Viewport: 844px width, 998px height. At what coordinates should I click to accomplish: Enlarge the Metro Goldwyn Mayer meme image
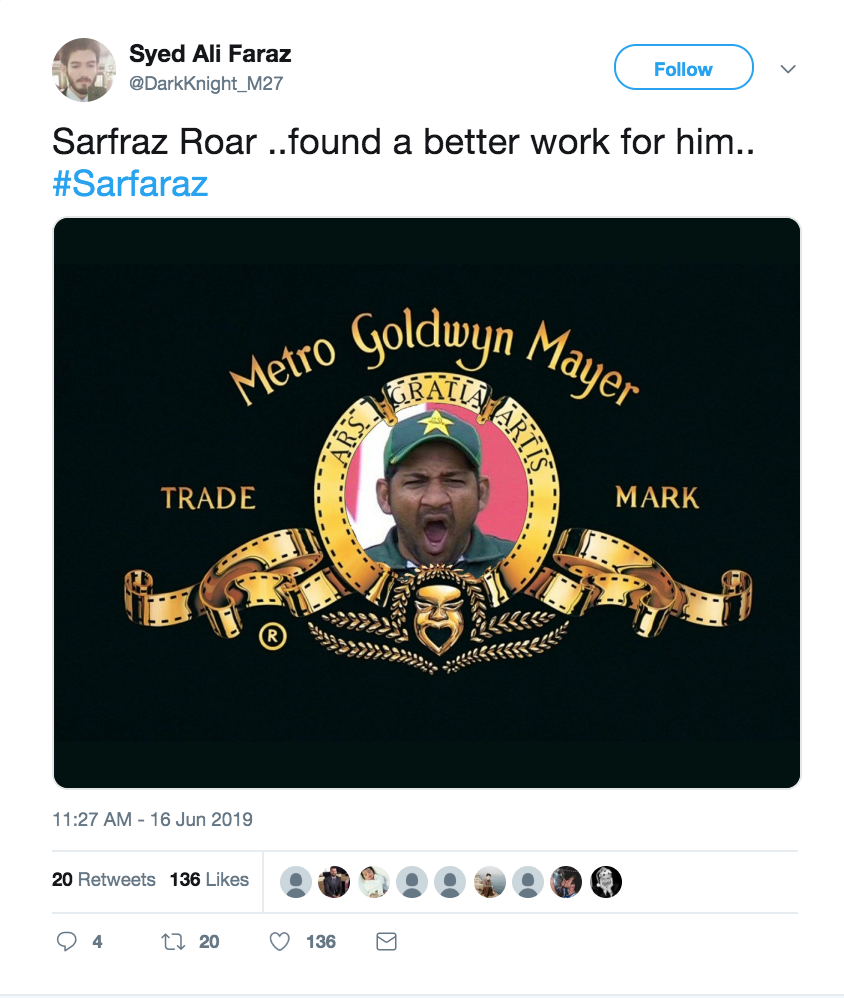pos(427,503)
